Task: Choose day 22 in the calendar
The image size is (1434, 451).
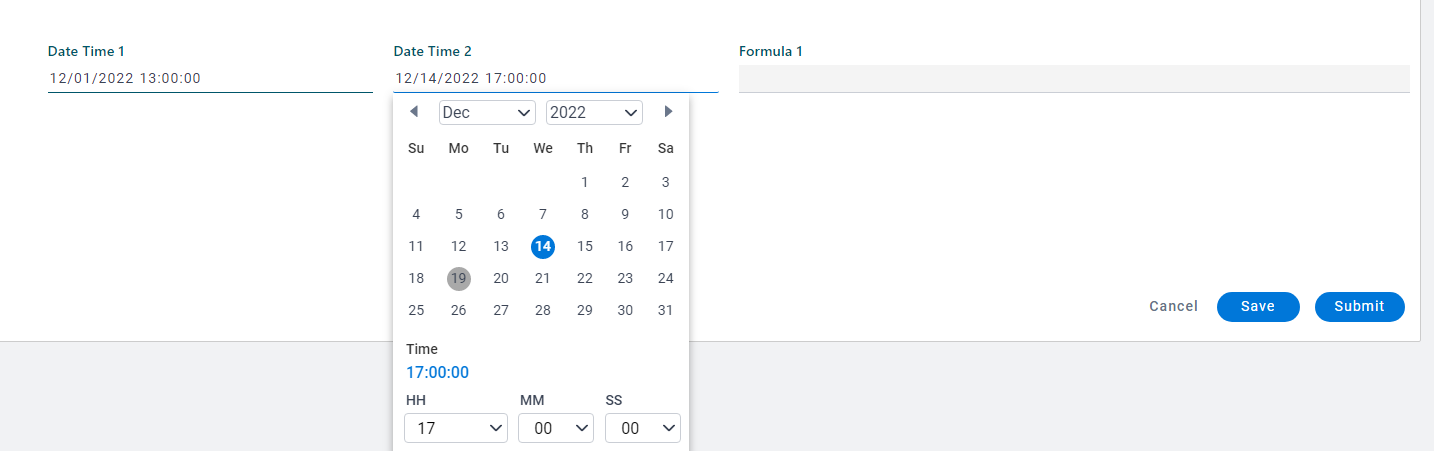Action: 585,278
